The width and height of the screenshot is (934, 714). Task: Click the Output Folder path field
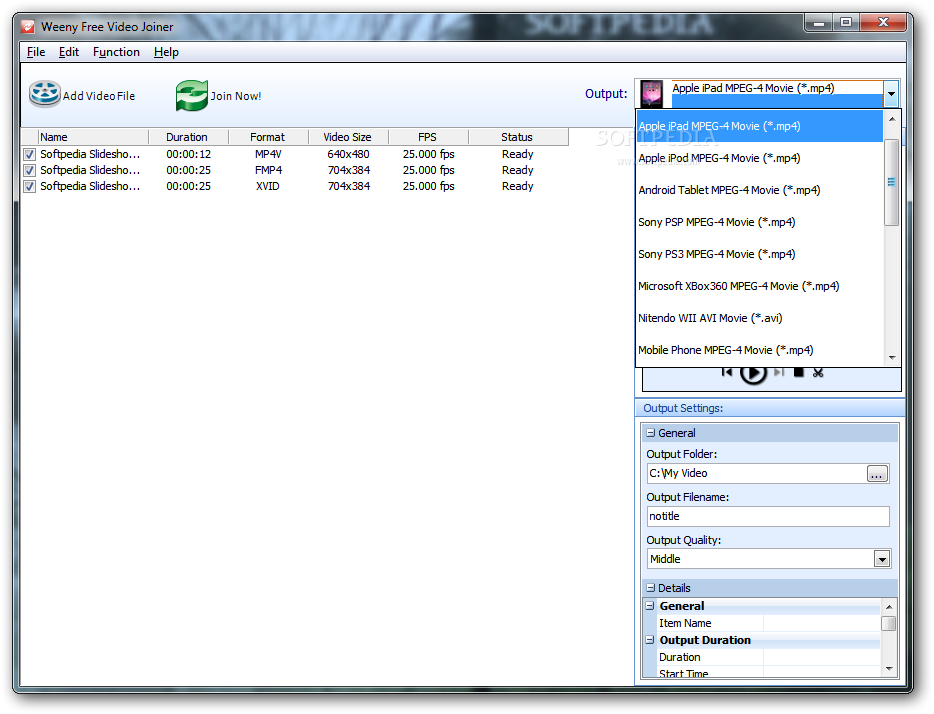[756, 473]
